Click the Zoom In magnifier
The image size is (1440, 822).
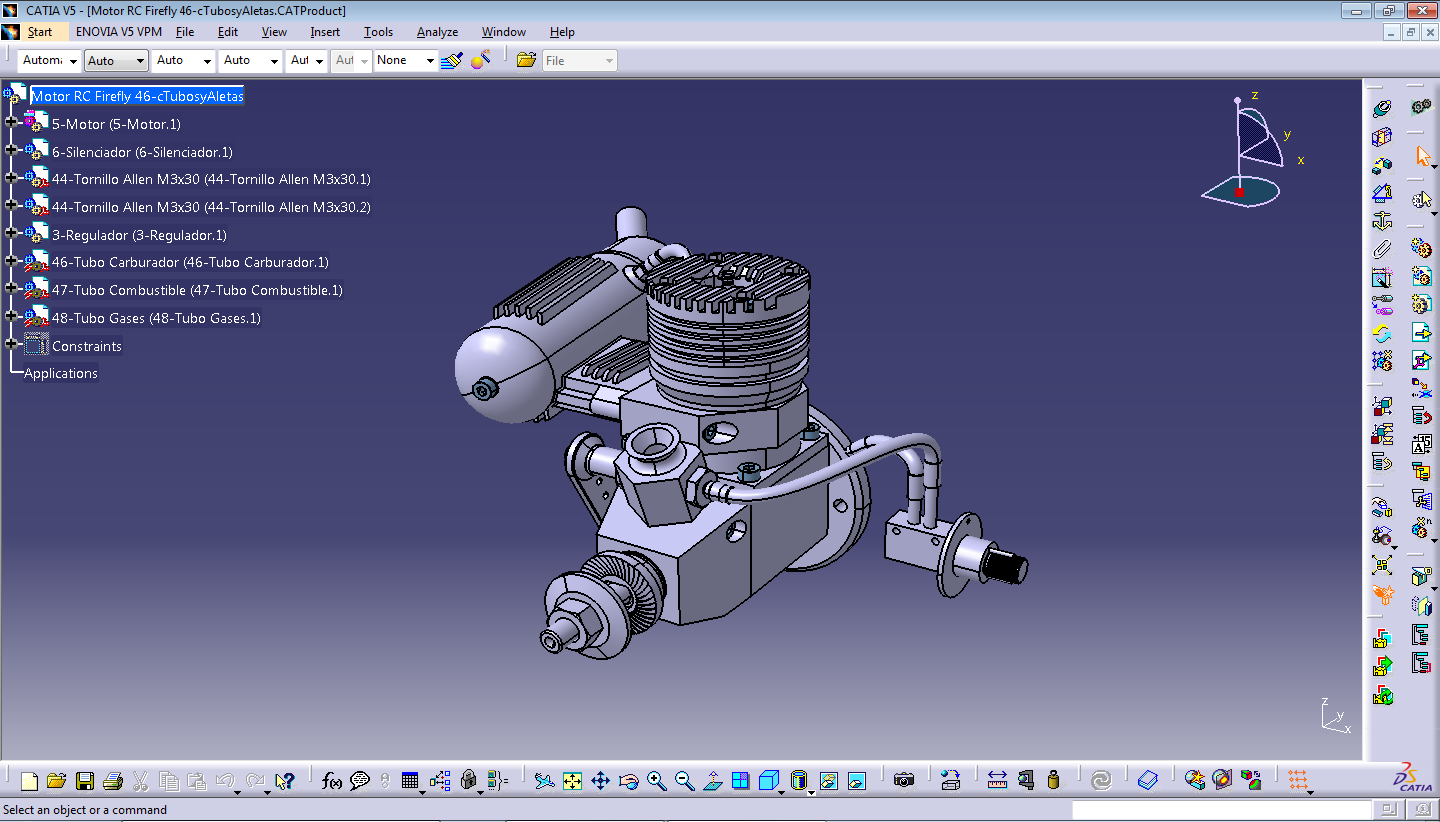[657, 781]
